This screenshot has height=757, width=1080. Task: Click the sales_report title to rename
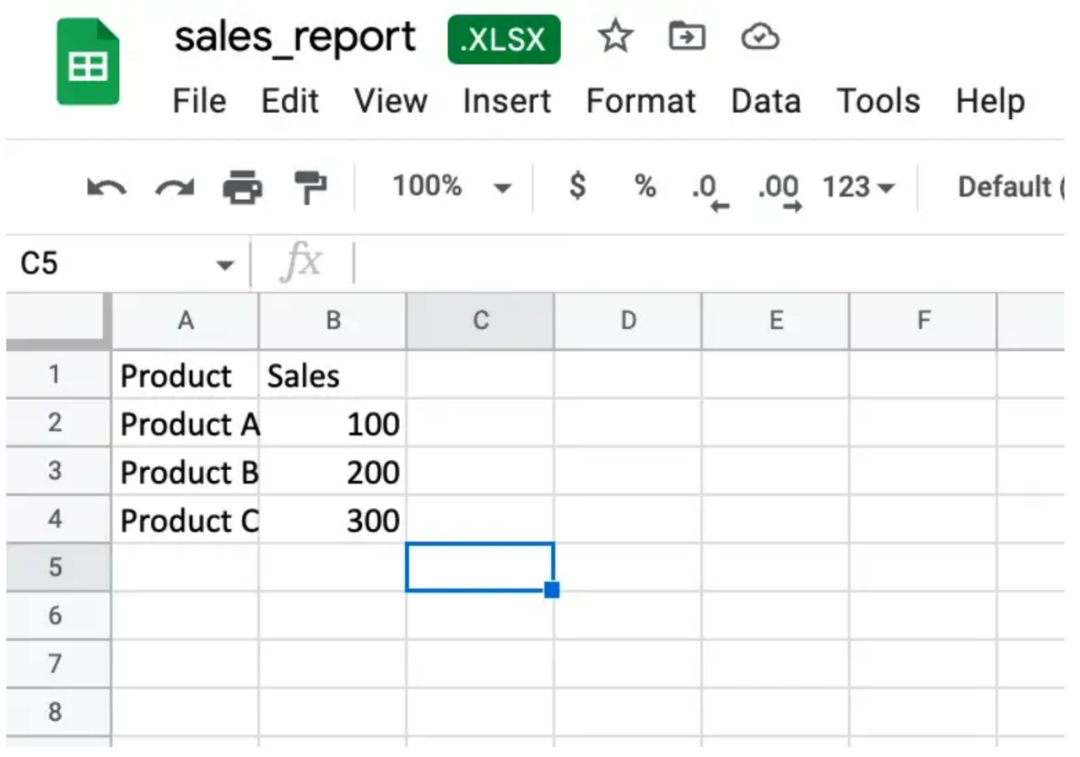pyautogui.click(x=295, y=37)
